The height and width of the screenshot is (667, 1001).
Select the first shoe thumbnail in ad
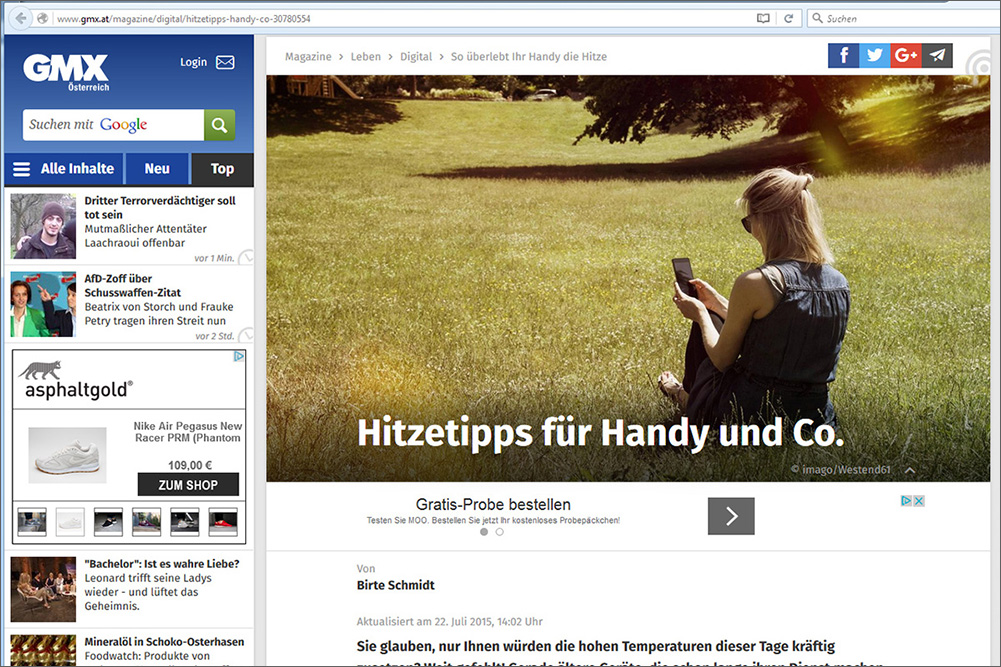(x=32, y=522)
